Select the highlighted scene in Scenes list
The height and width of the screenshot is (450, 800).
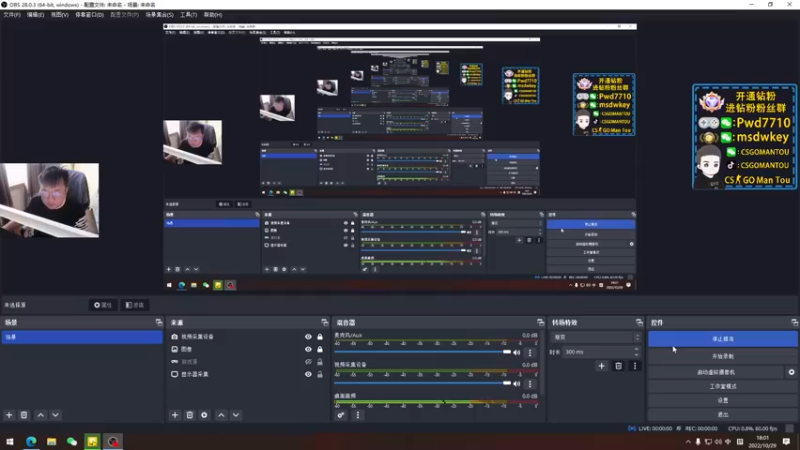[x=82, y=337]
